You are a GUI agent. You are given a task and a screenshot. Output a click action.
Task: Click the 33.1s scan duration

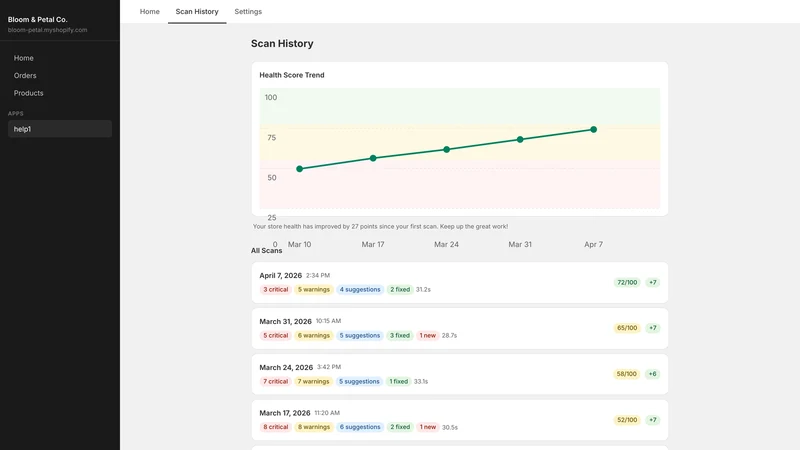point(421,382)
